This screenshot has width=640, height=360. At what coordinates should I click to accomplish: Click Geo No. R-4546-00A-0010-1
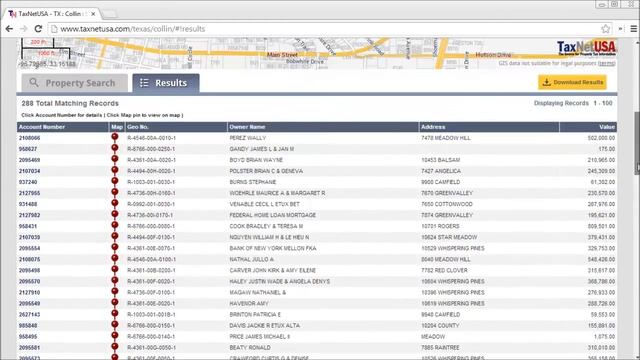(151, 138)
